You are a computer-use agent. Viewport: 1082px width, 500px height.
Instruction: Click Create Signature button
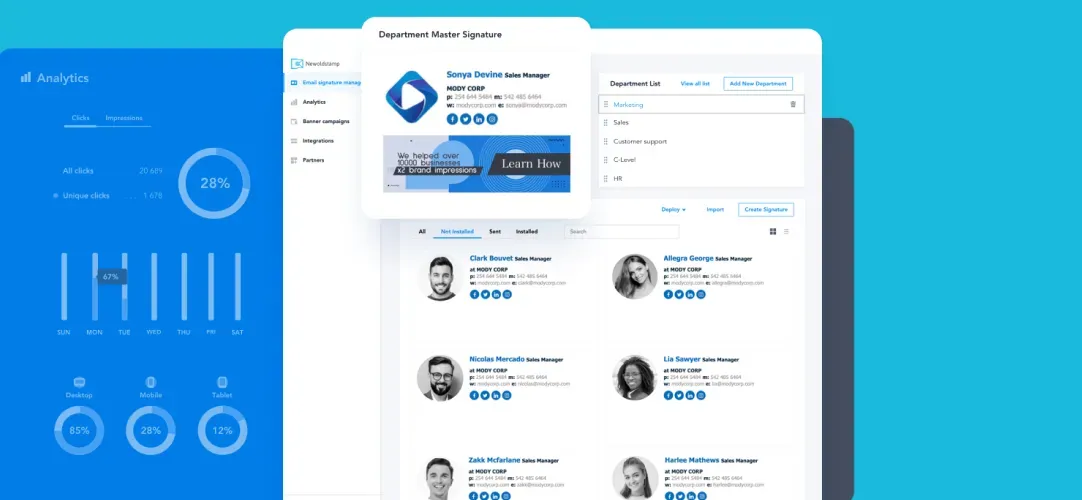(x=766, y=210)
